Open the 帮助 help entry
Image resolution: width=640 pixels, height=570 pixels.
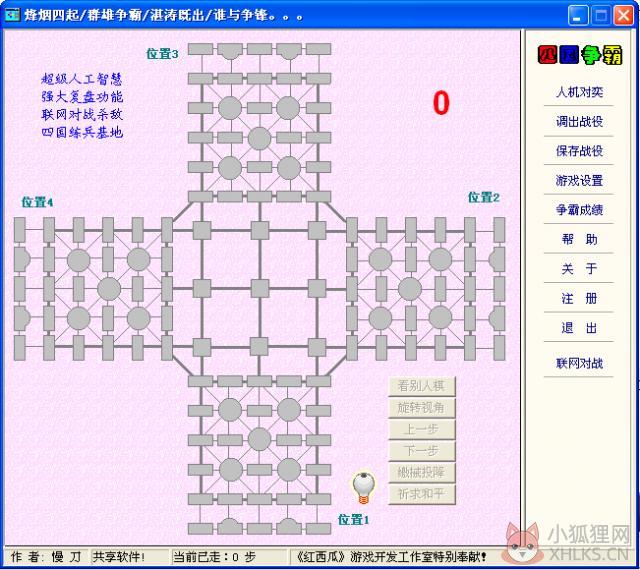[x=579, y=239]
